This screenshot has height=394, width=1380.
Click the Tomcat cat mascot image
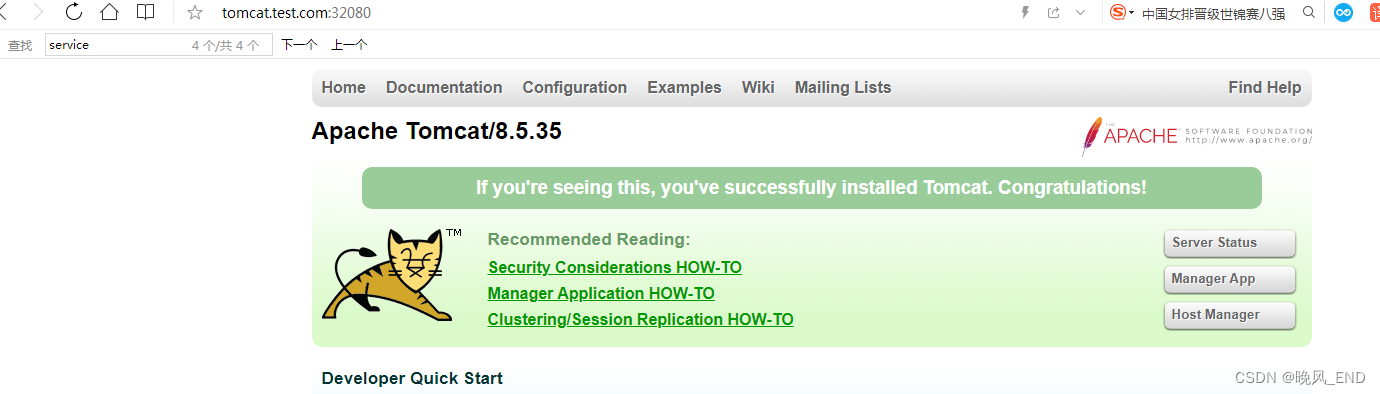click(391, 275)
